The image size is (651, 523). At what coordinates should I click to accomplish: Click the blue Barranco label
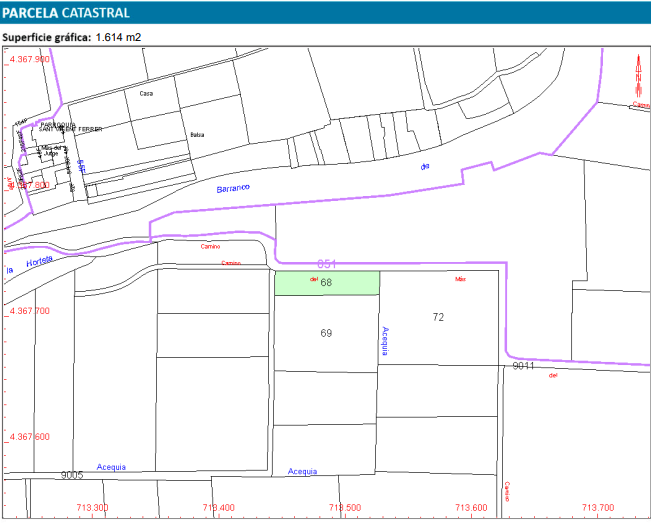click(234, 188)
